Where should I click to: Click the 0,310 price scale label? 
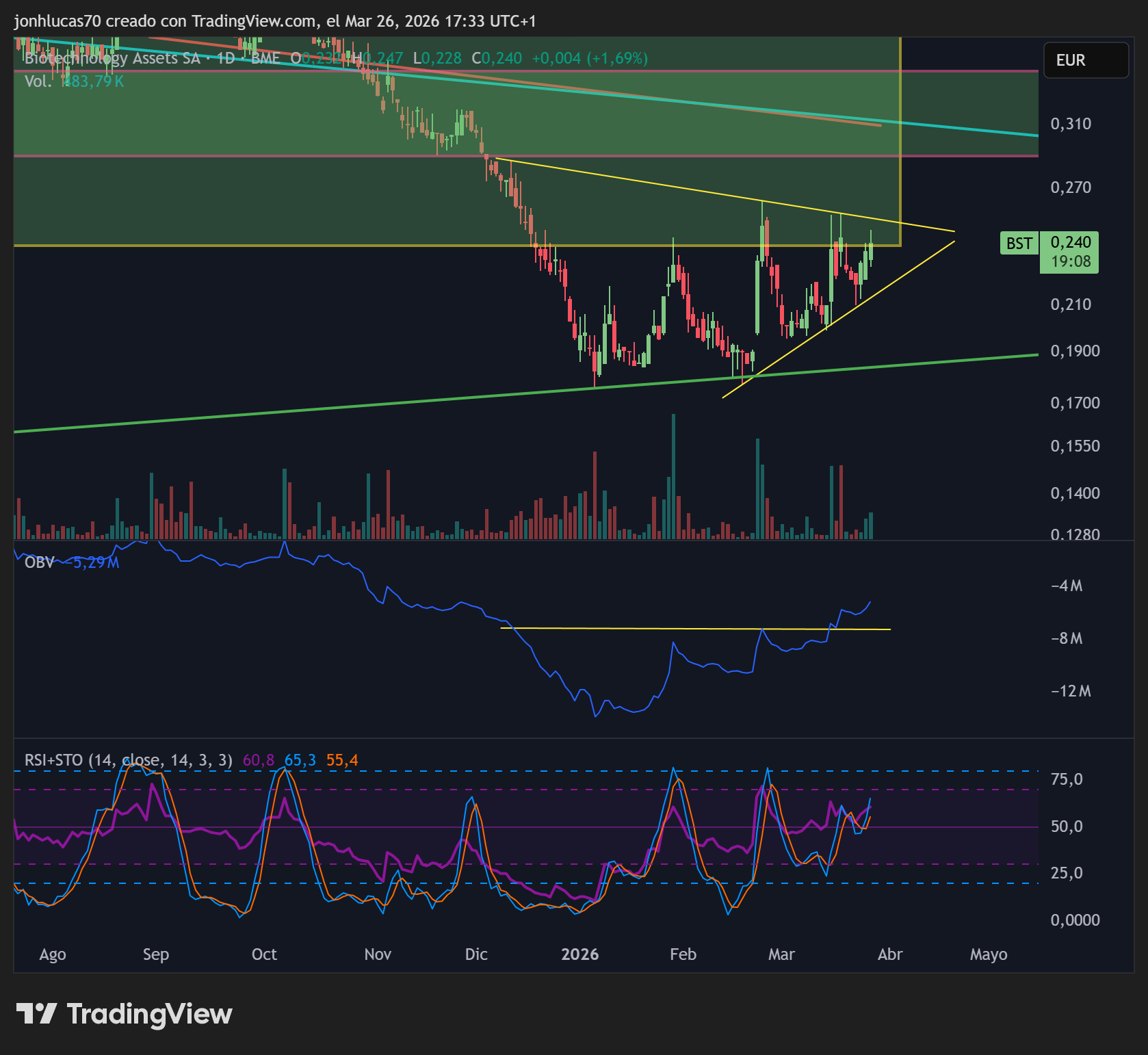(1071, 124)
